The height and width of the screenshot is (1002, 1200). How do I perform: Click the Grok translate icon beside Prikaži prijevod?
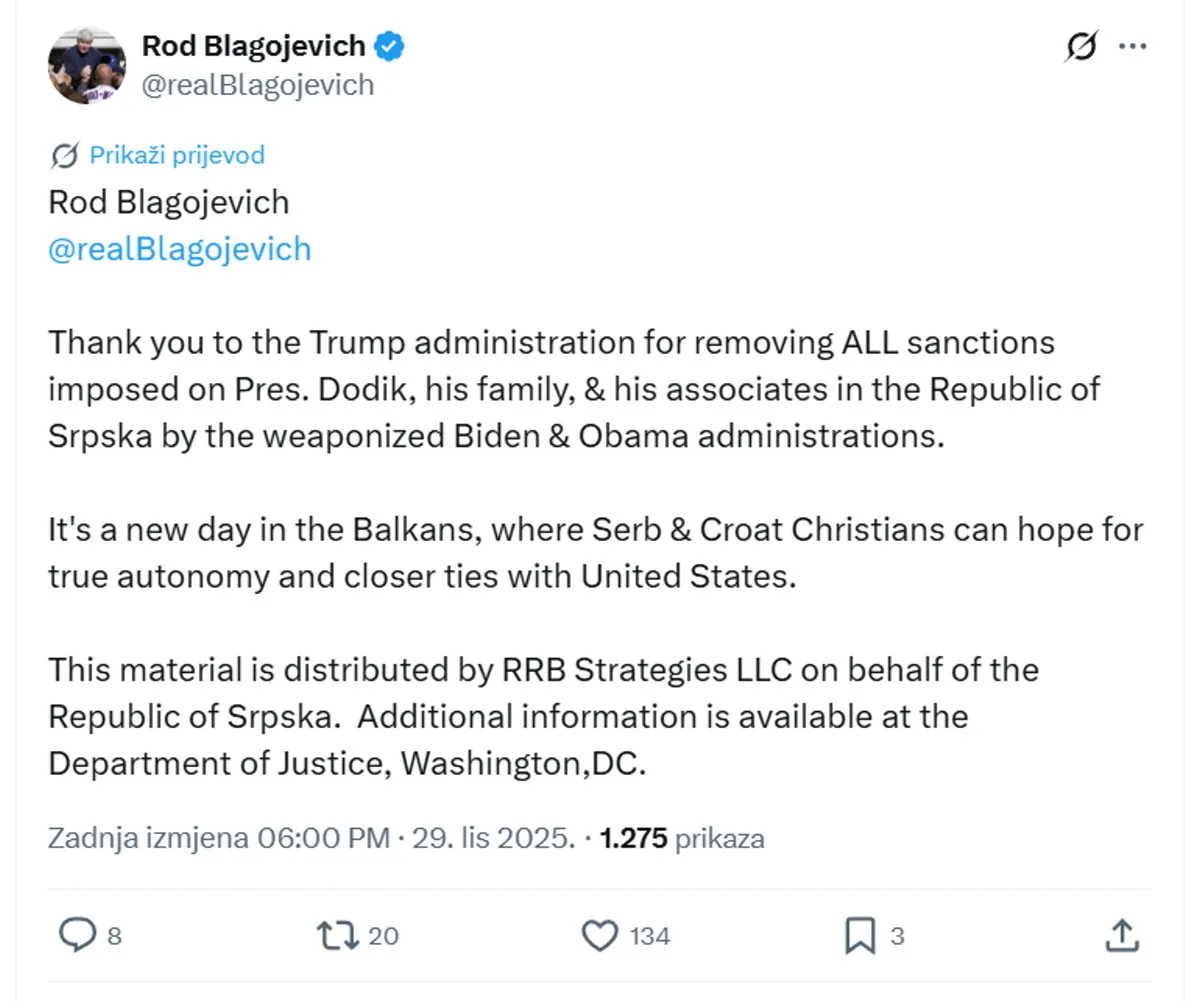(x=65, y=156)
